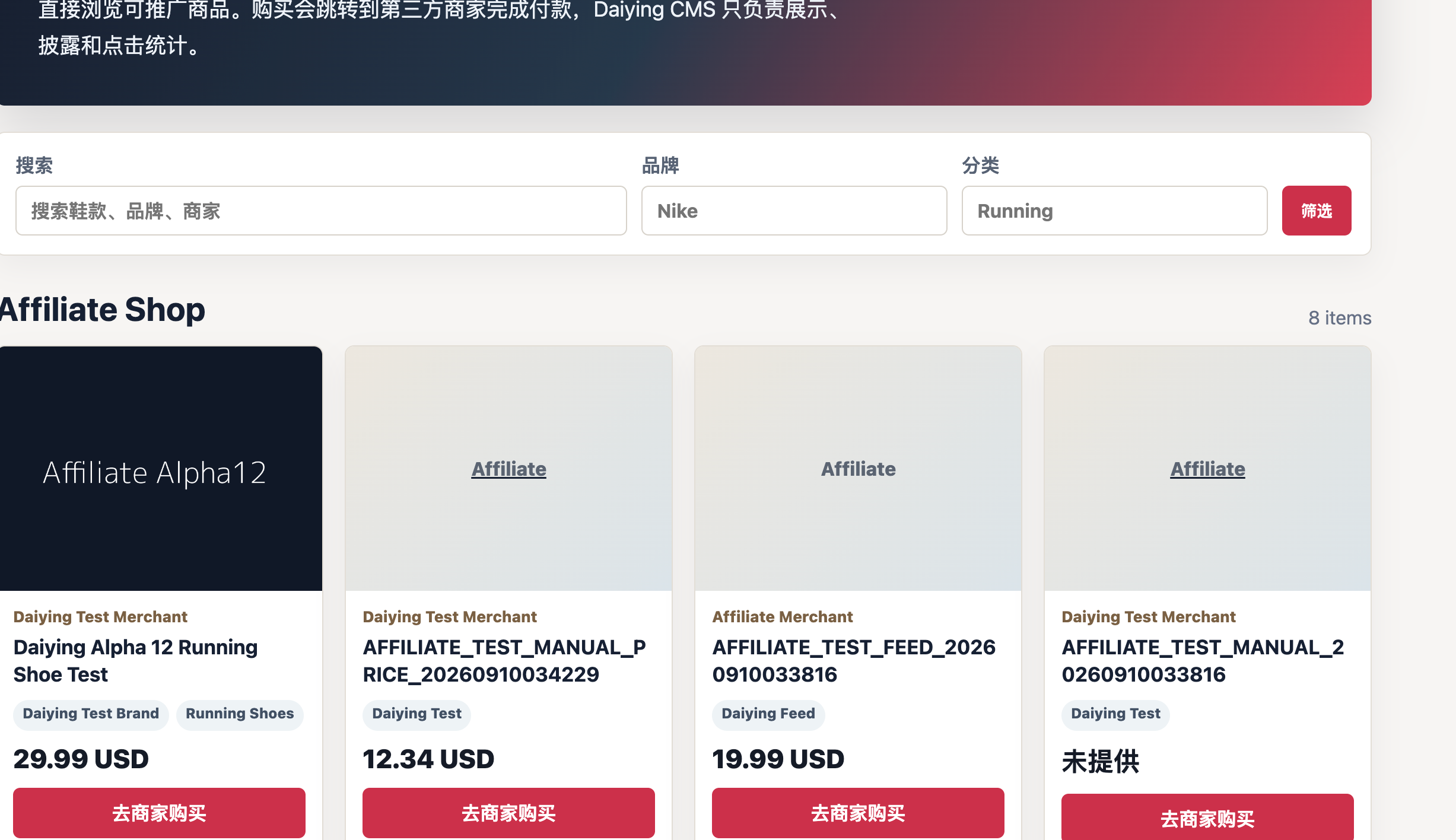Open the Affiliate Alpha12 product image

pyautogui.click(x=160, y=469)
